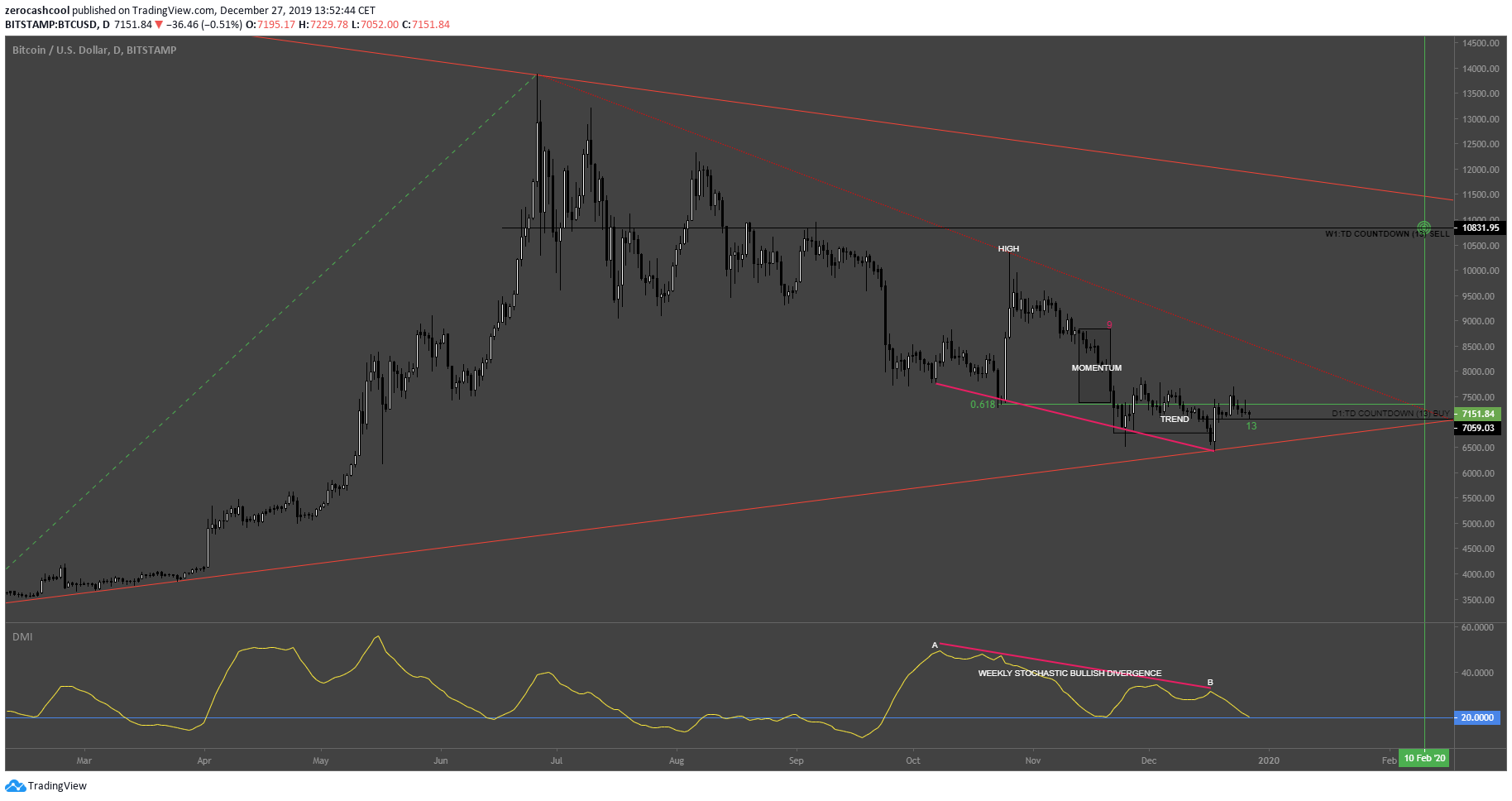Click the HIGH annotation label
Image resolution: width=1512 pixels, height=801 pixels.
[x=1008, y=248]
